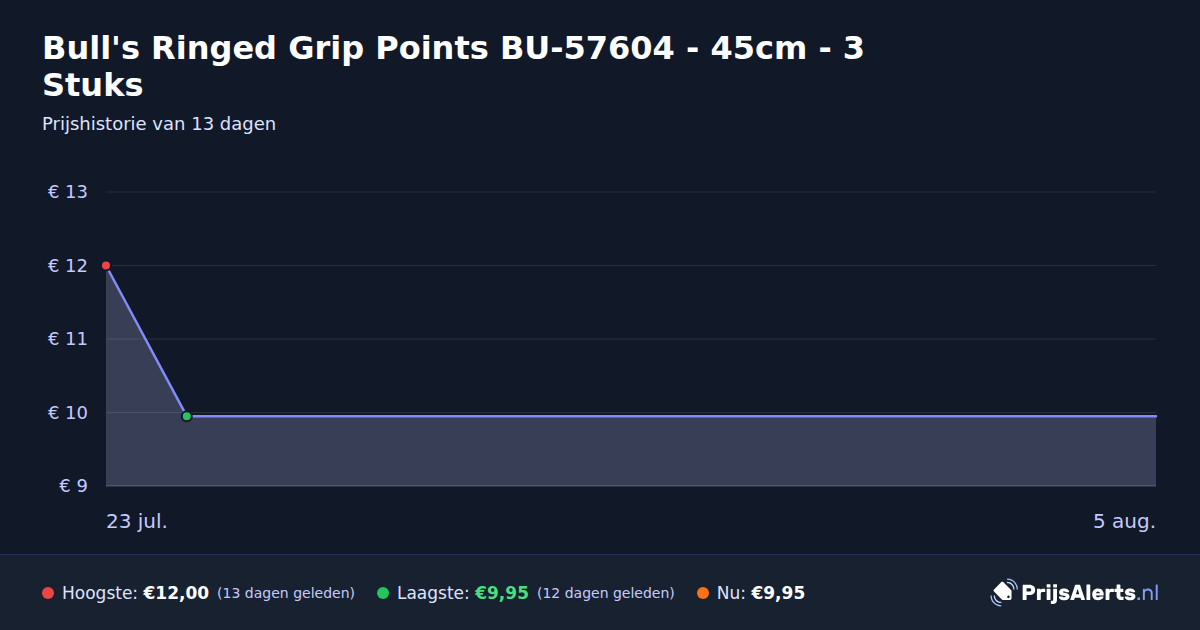Select the € 10 axis label
The height and width of the screenshot is (630, 1200).
tap(68, 413)
